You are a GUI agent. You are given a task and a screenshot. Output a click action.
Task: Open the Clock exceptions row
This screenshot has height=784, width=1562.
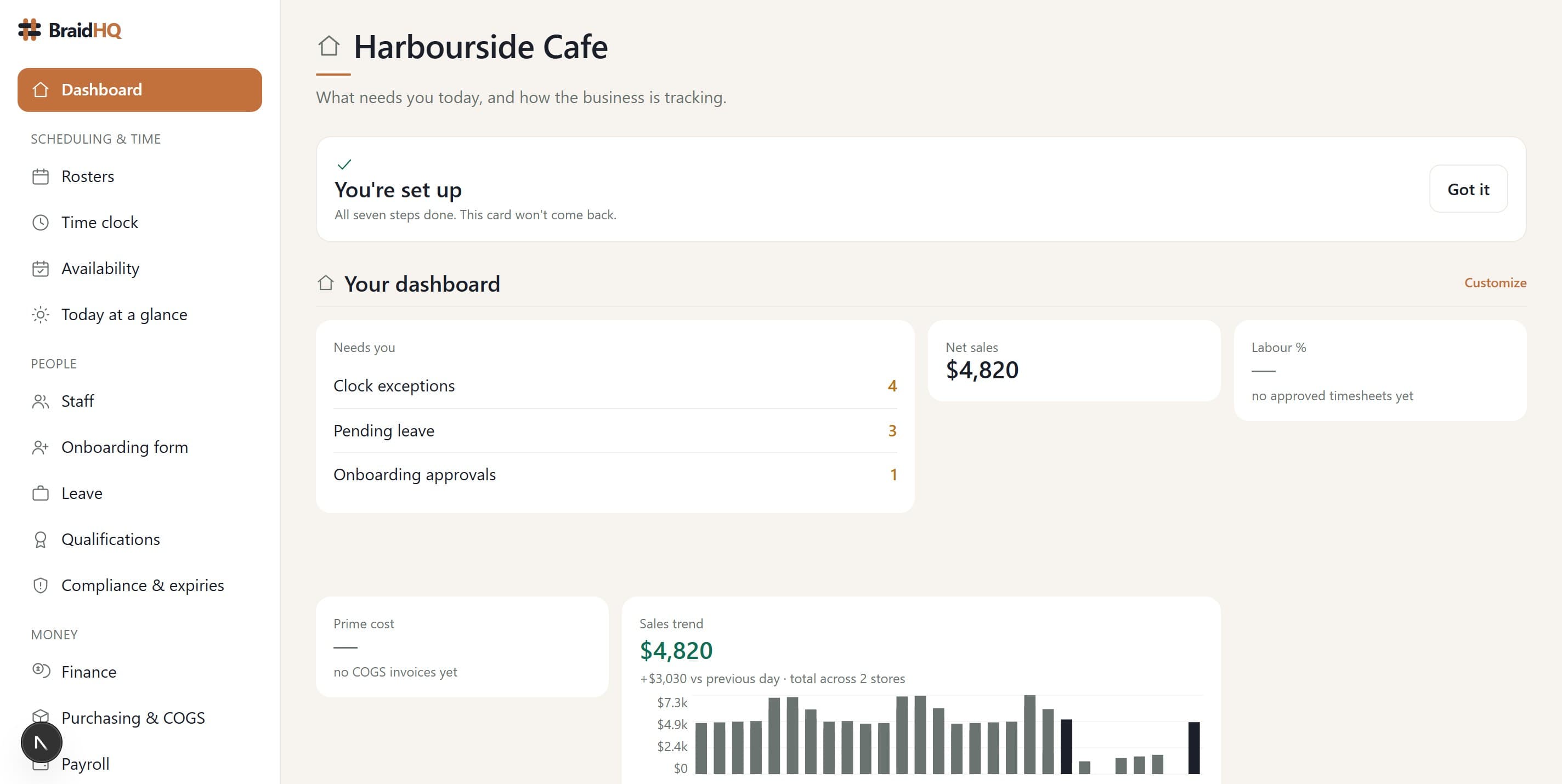[x=615, y=386]
